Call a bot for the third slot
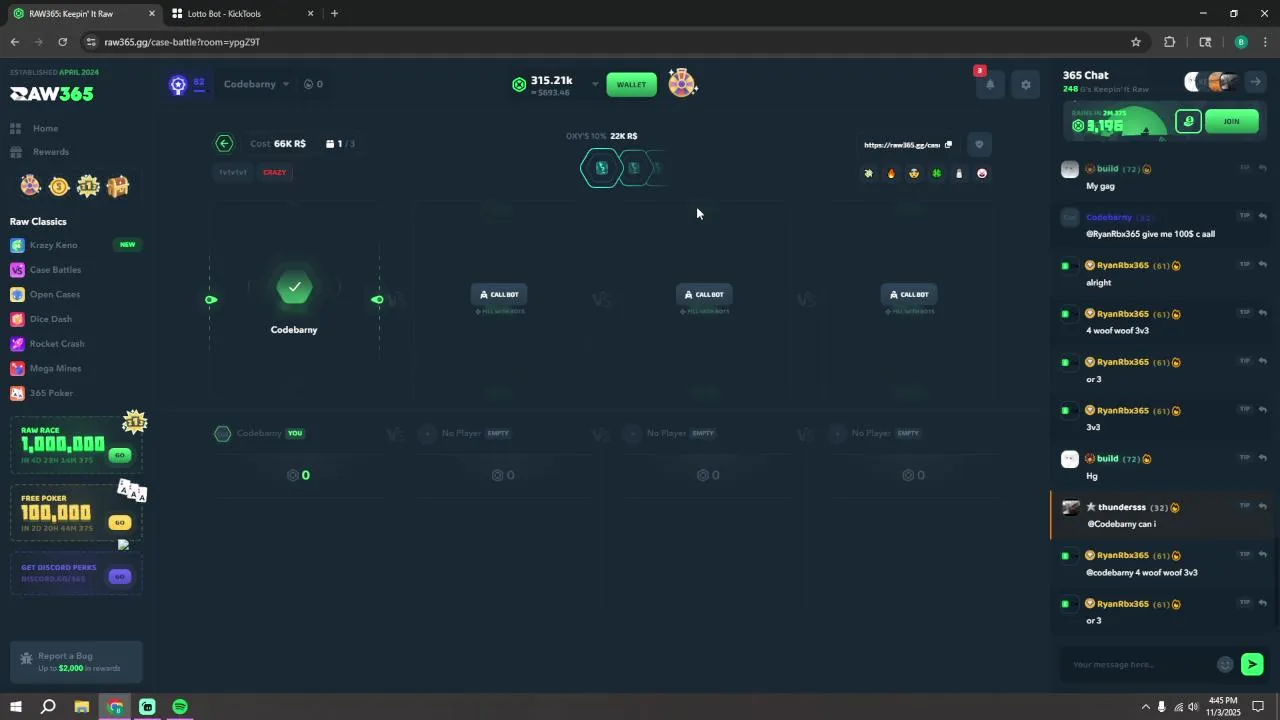 tap(705, 294)
